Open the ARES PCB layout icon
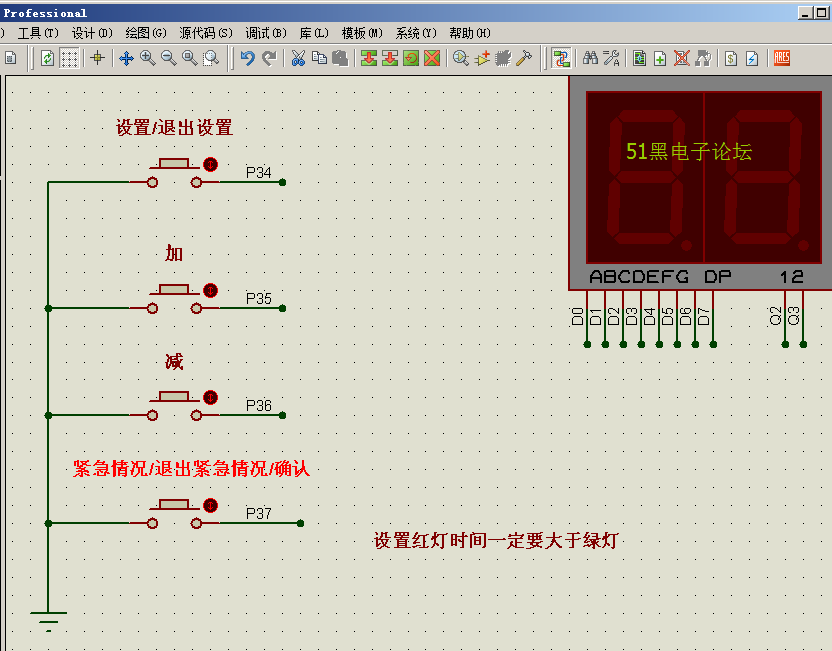Viewport: 832px width, 651px height. [x=781, y=58]
